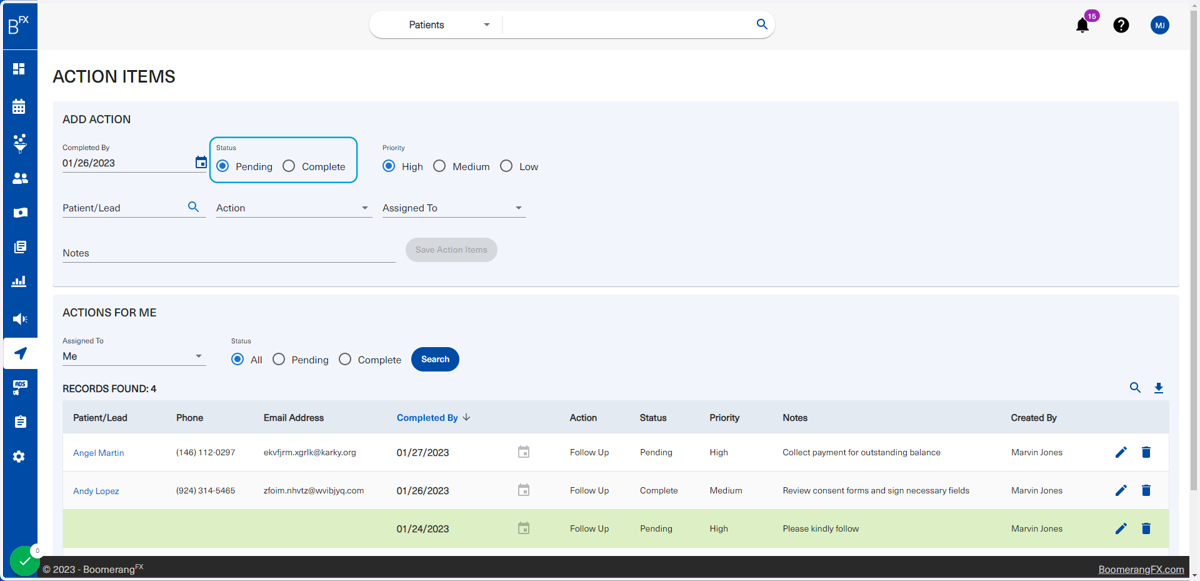Open the clipboard sidebar icon
The image size is (1200, 581).
[x=19, y=422]
